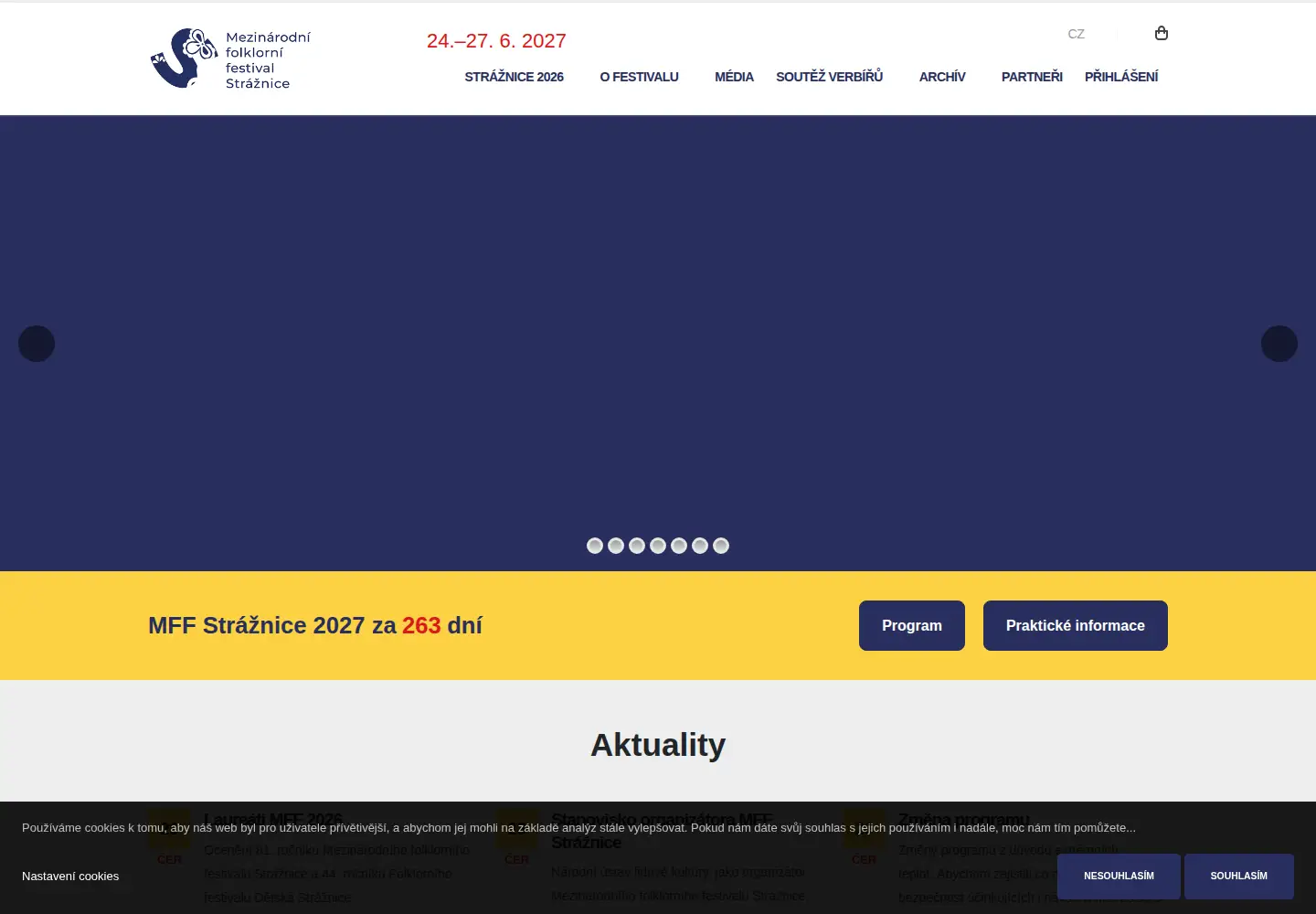
Task: Show the previous carousel slide
Action: click(37, 344)
